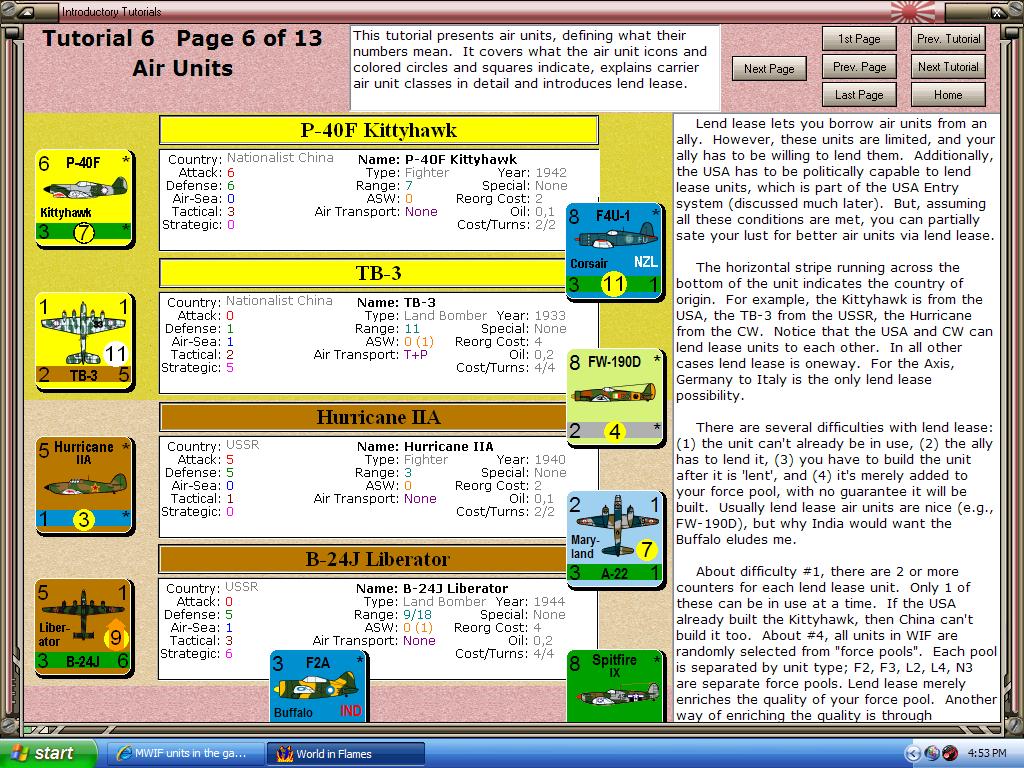Click the lend lease explanation text panel
The image size is (1024, 768).
(x=836, y=418)
